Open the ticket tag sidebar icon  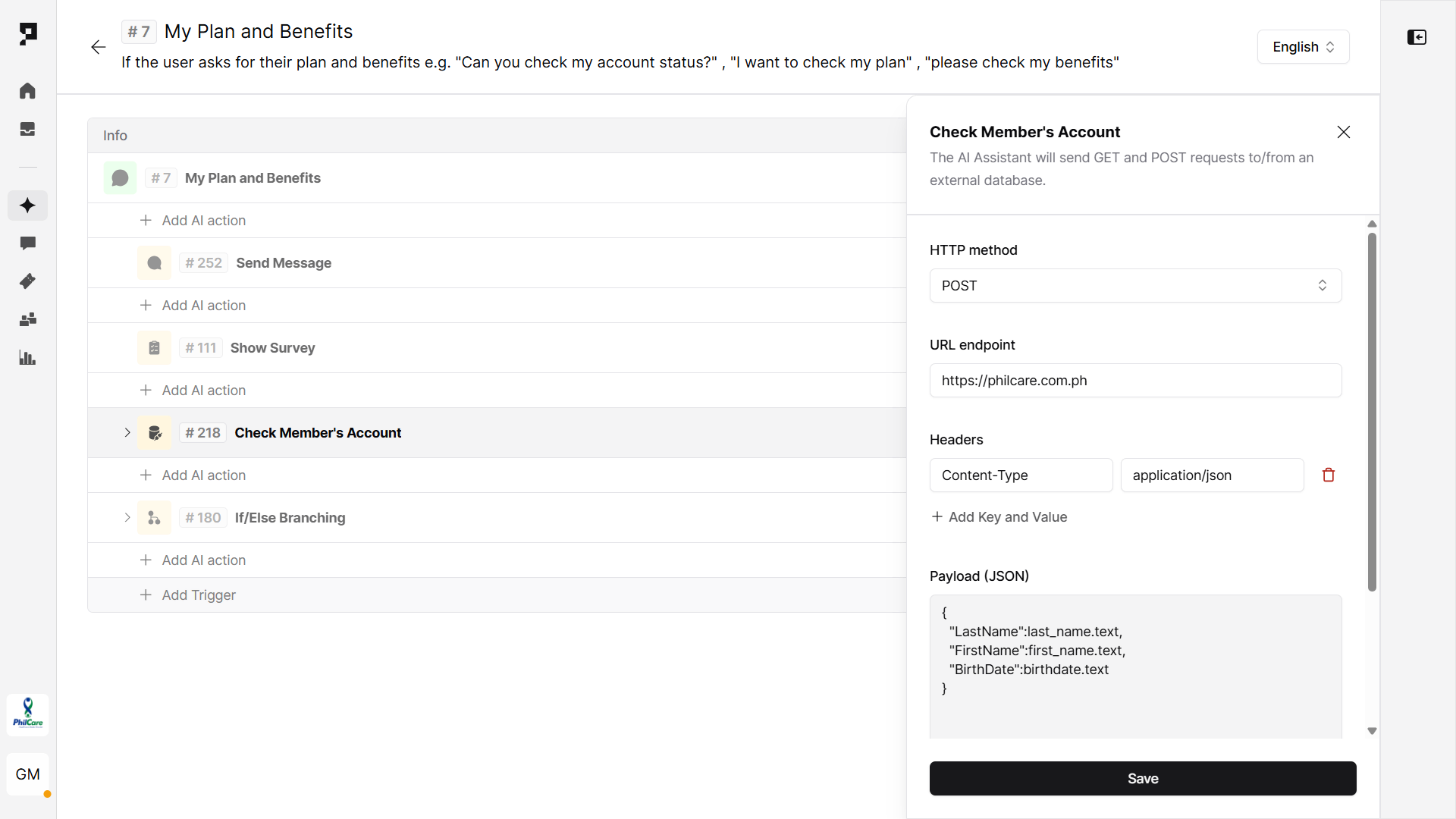tap(27, 281)
